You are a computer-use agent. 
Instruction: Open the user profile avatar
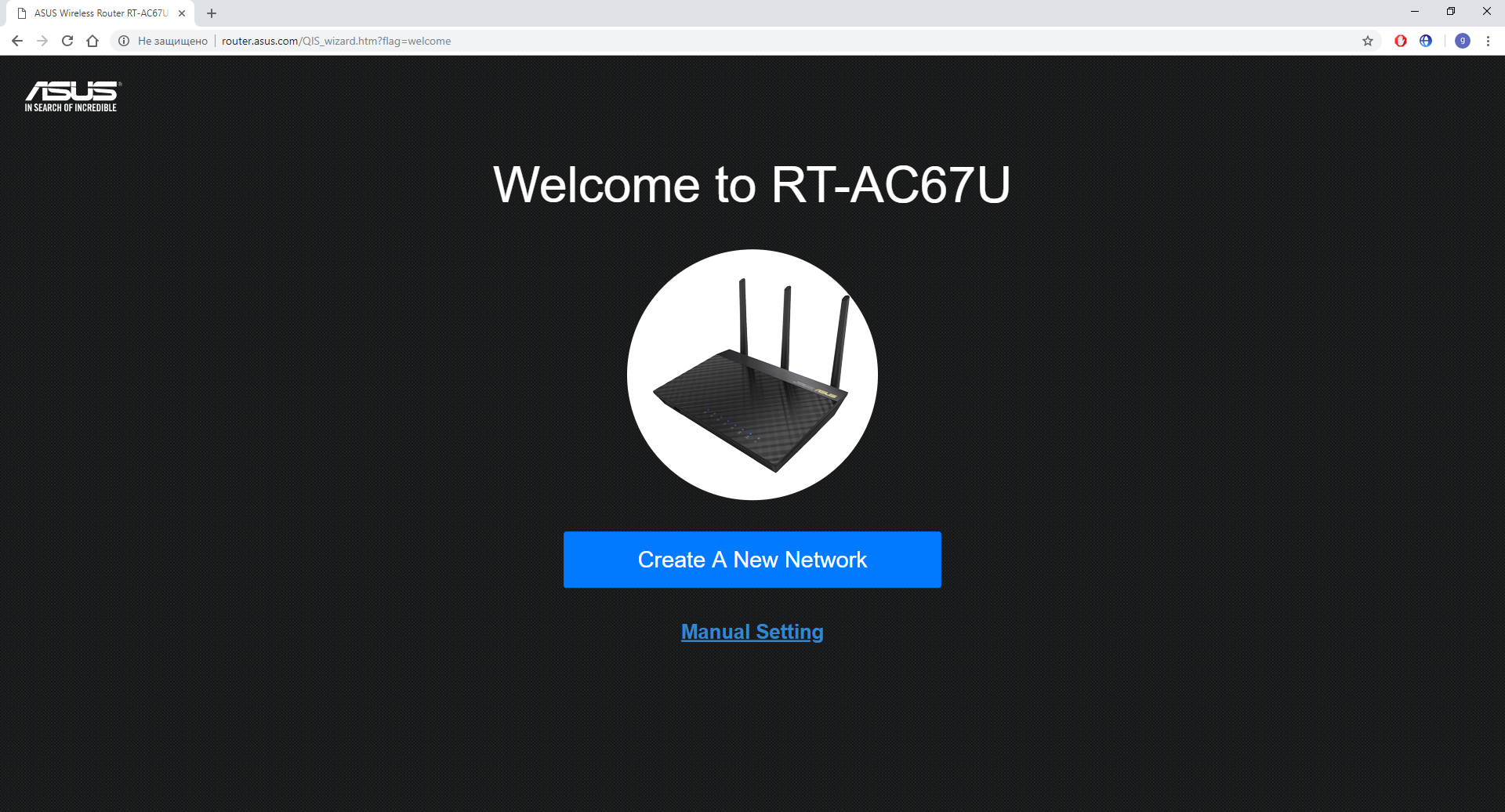(1463, 41)
